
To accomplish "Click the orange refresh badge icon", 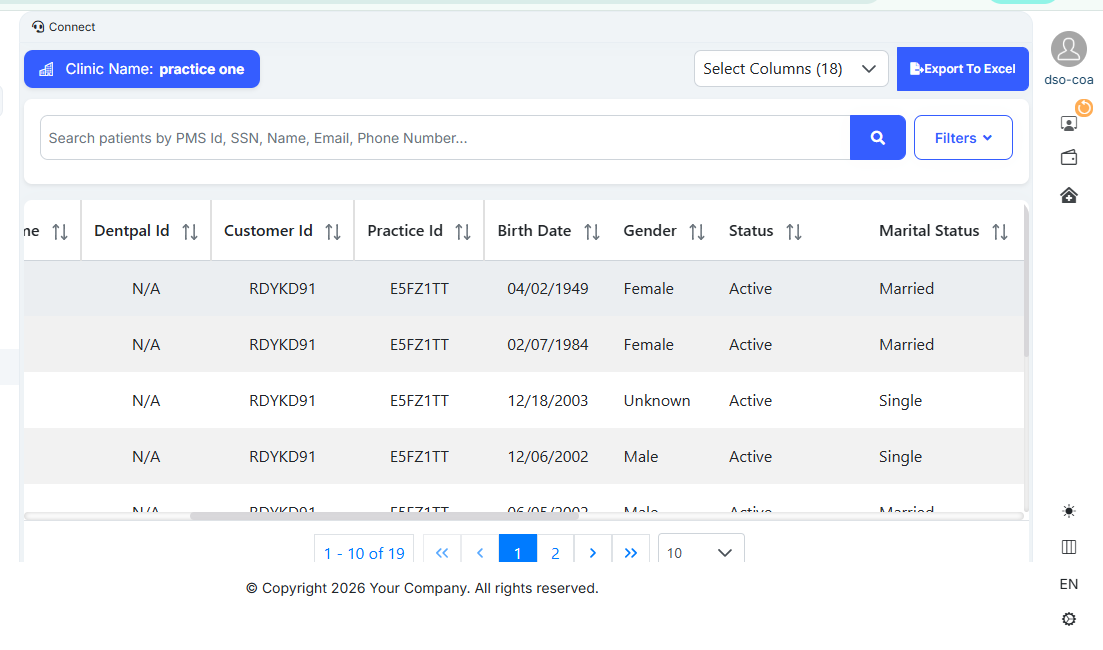I will point(1083,108).
